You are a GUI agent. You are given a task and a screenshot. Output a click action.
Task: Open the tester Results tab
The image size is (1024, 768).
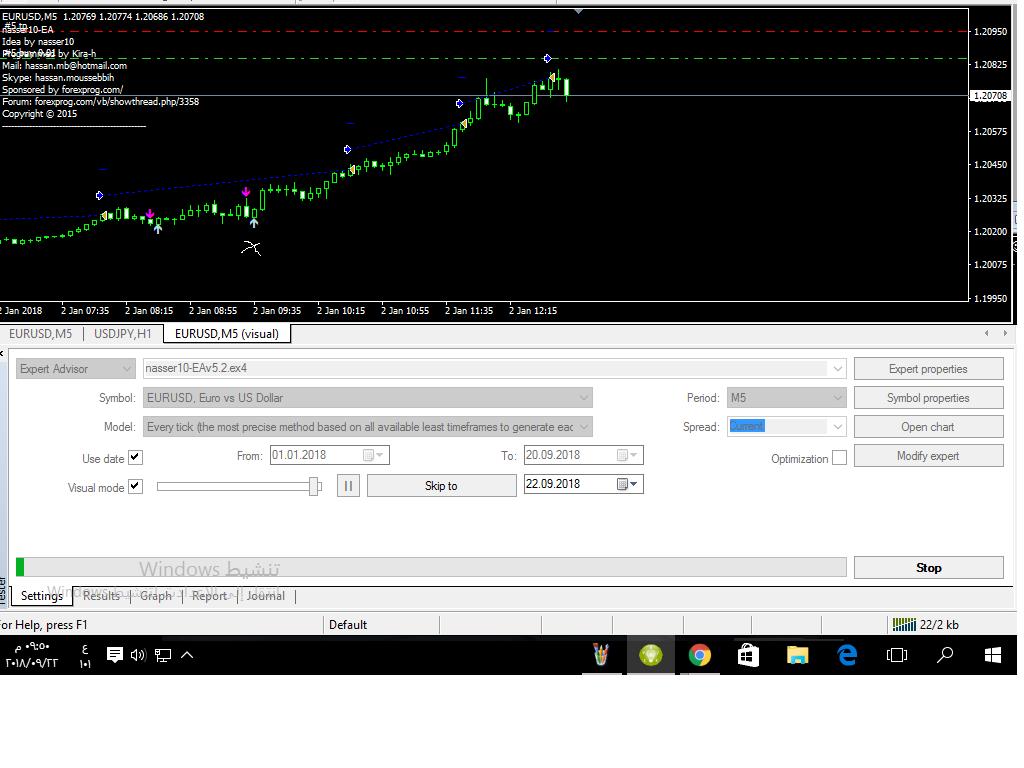coord(101,596)
